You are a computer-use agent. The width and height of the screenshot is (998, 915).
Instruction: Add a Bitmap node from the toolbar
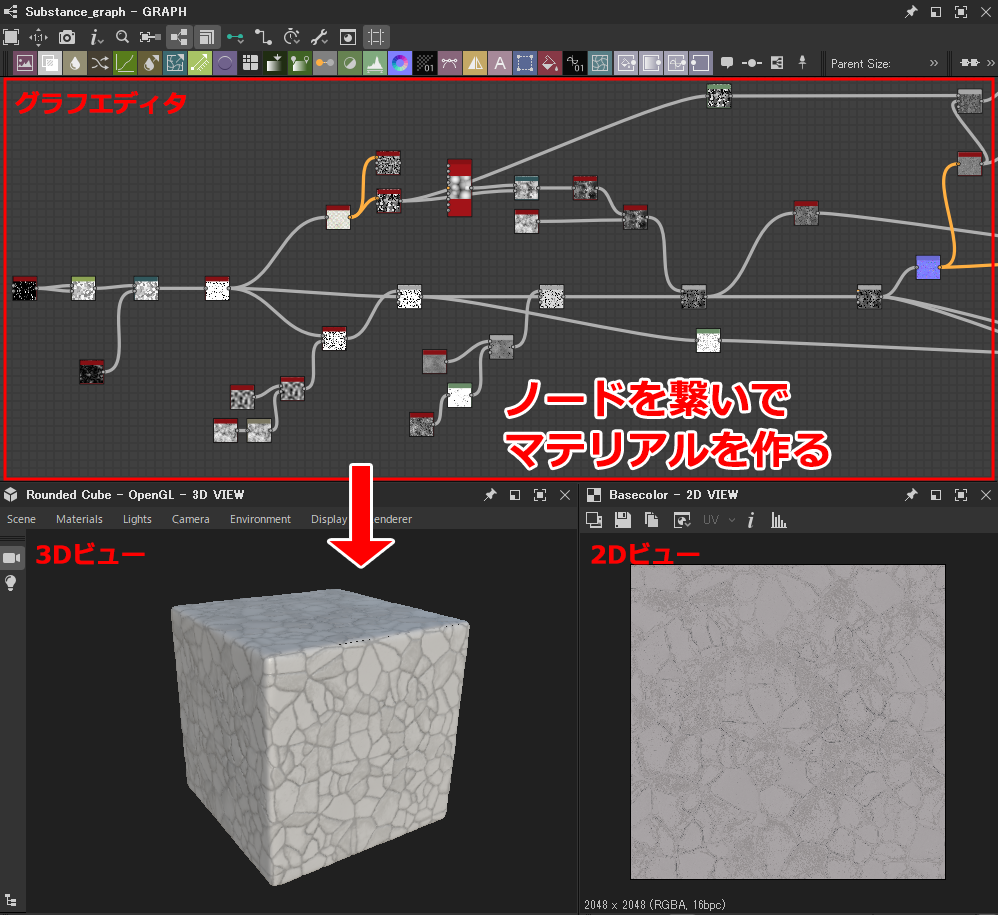[25, 63]
